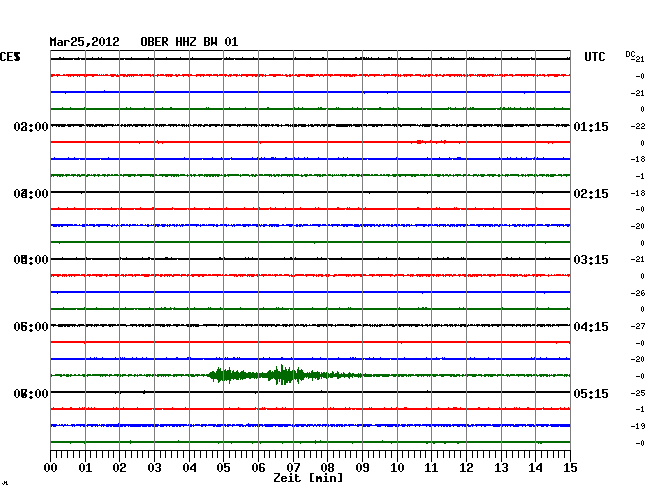650x494 pixels.
Task: Click the UTC column header
Action: [594, 57]
